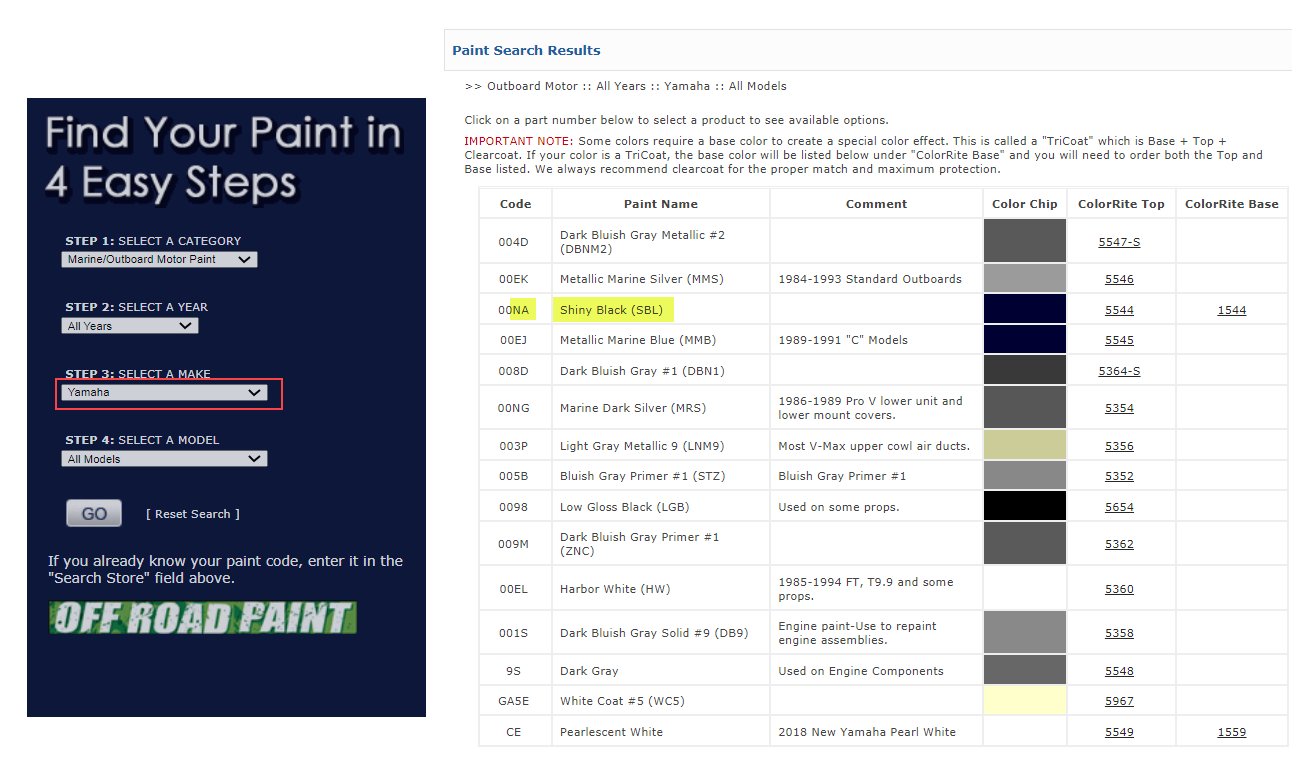Viewport: 1292px width, 757px height.
Task: Click the ColorRite Top column header
Action: pyautogui.click(x=1121, y=204)
